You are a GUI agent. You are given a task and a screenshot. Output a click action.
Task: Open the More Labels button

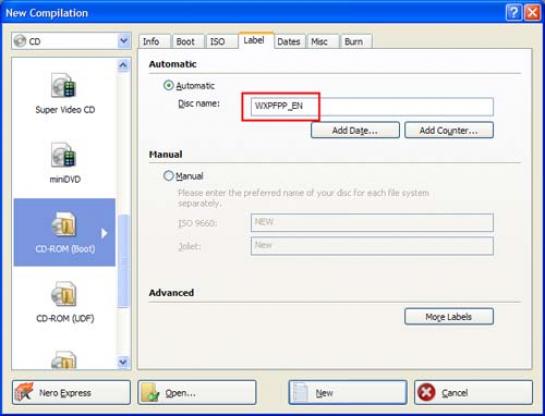pos(449,317)
